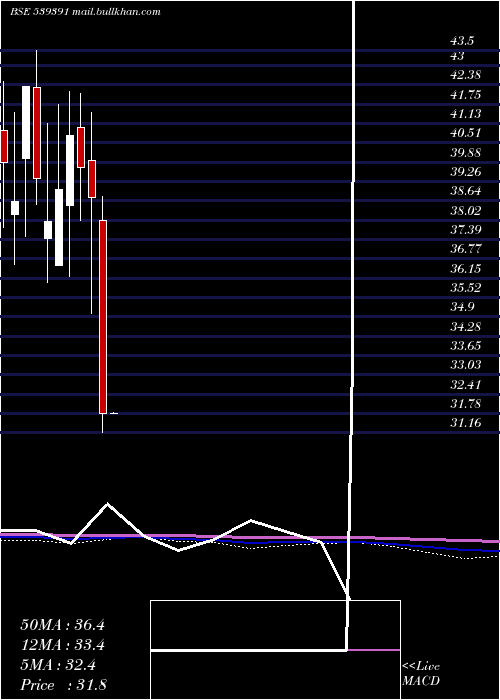The width and height of the screenshot is (500, 700).
Task: Click the 'Price : 31.8' value text
Action: [x=63, y=685]
